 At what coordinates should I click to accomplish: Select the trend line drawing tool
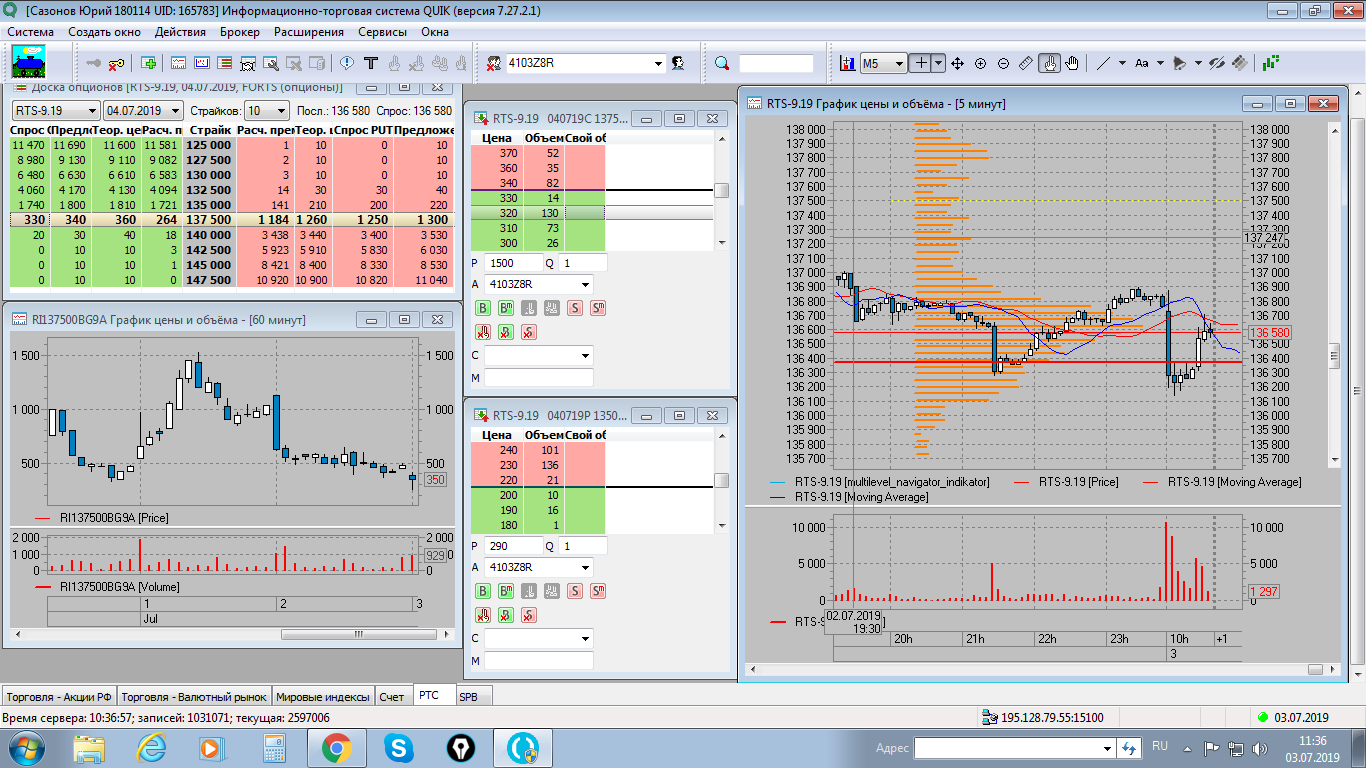[1103, 63]
